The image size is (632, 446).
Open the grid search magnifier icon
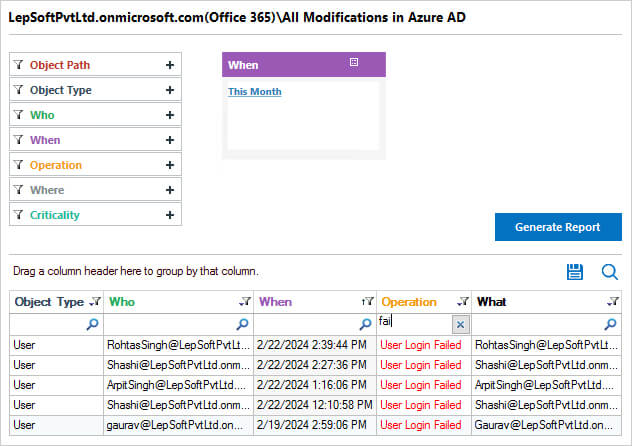click(x=609, y=272)
